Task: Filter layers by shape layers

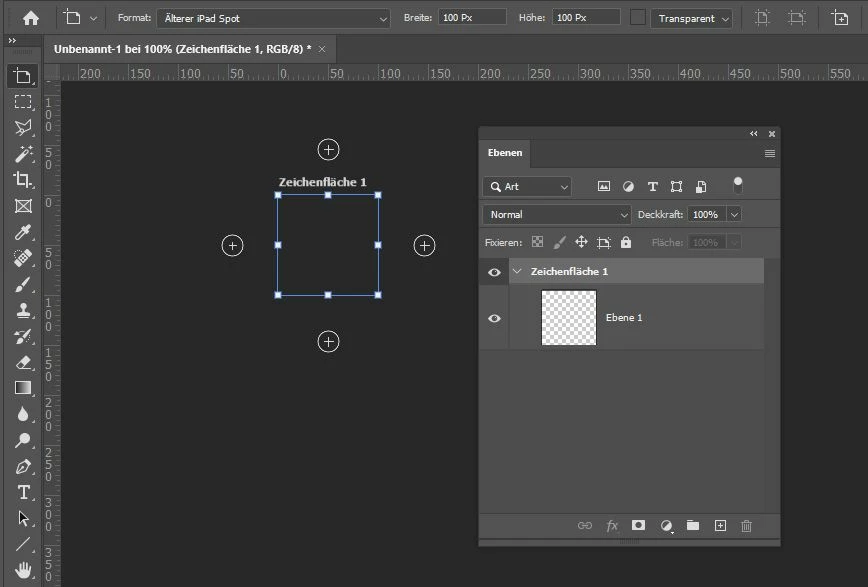Action: [676, 187]
